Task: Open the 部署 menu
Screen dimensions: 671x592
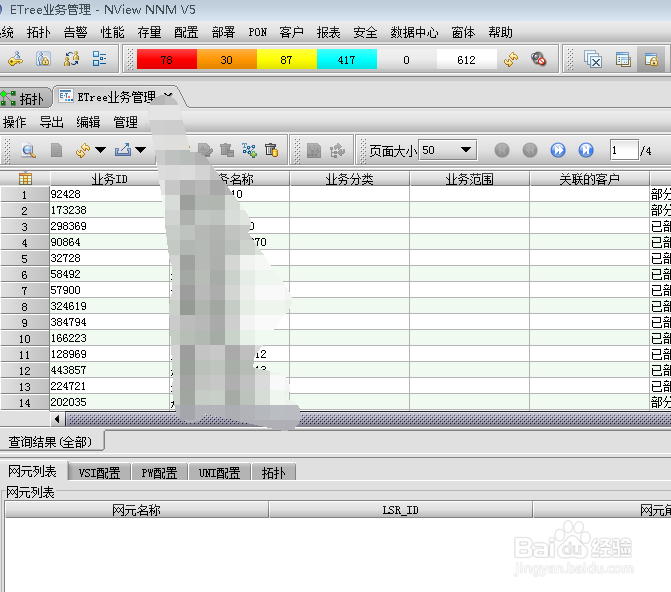Action: 223,33
